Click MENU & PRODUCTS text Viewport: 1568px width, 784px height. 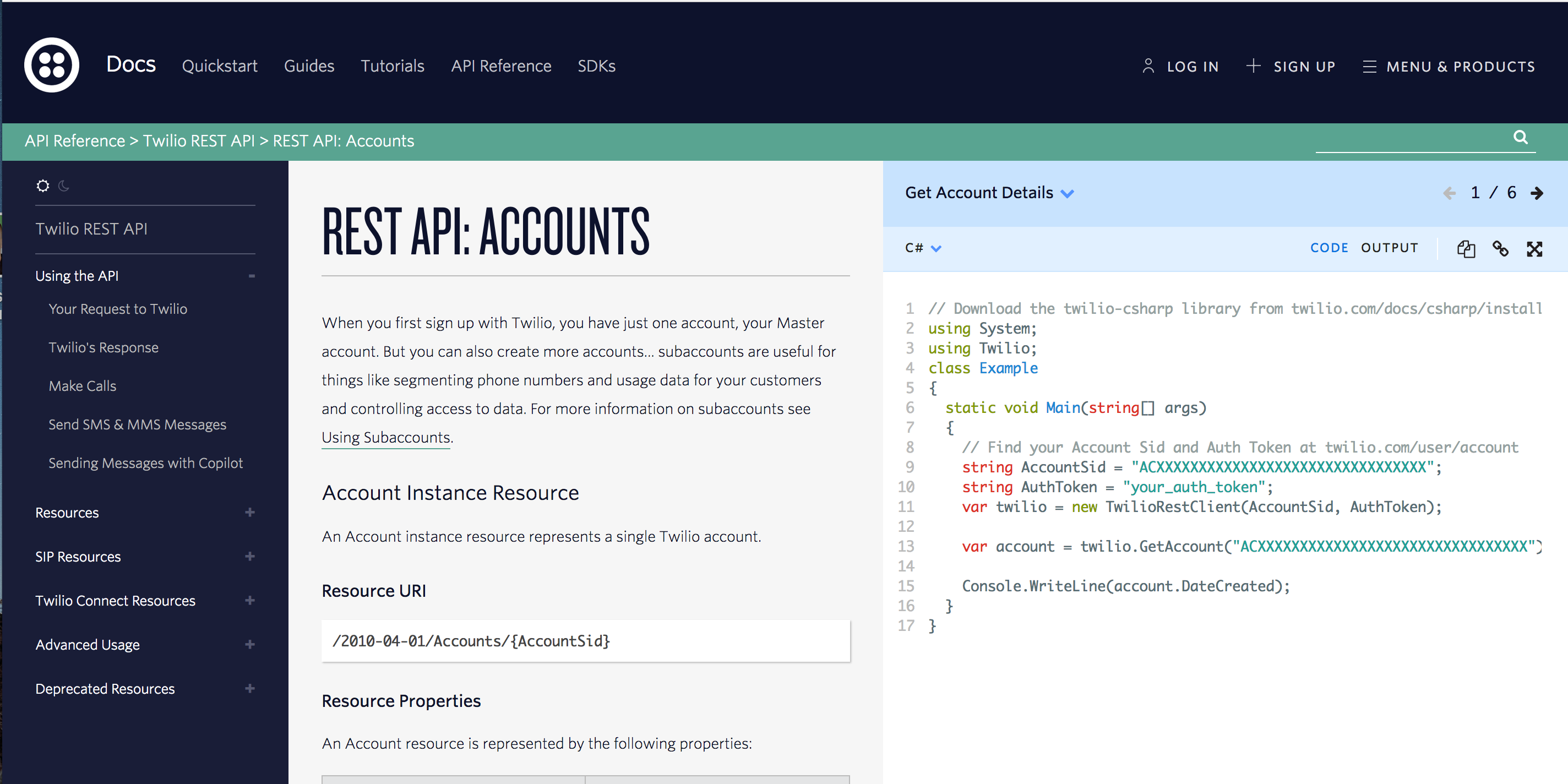[x=1460, y=67]
